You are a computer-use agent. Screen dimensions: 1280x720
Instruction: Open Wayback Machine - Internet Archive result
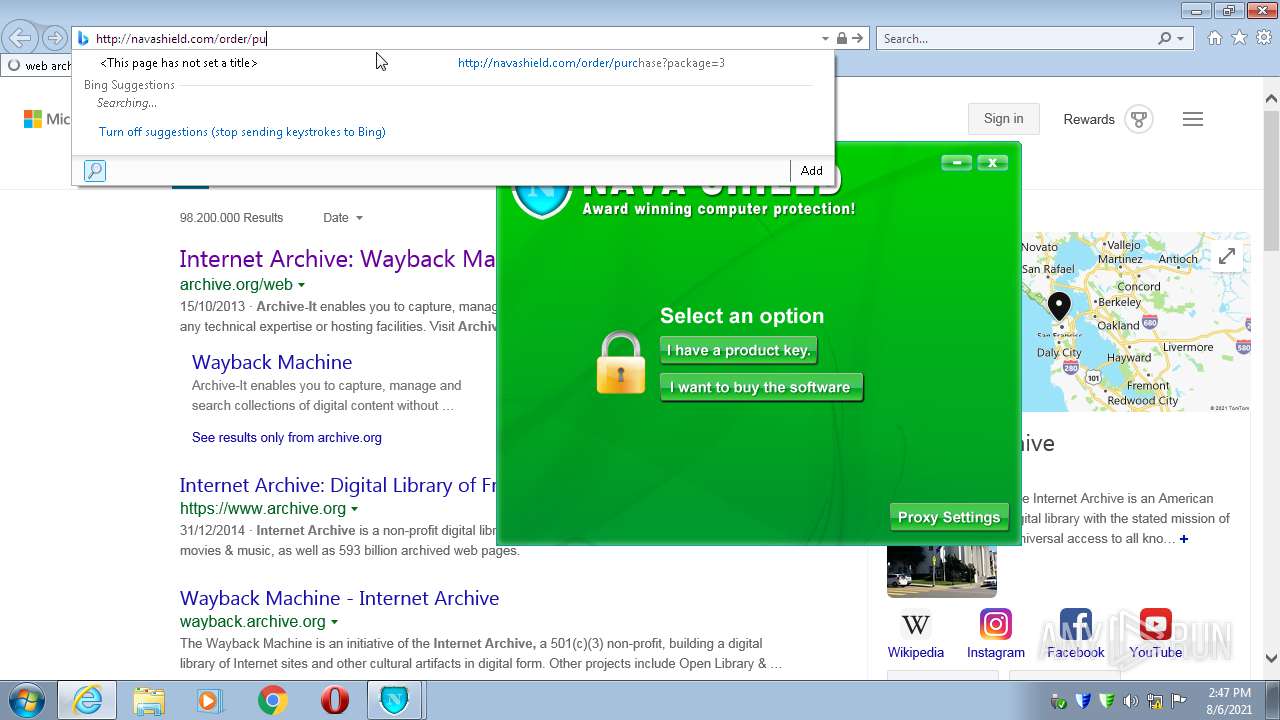(339, 598)
